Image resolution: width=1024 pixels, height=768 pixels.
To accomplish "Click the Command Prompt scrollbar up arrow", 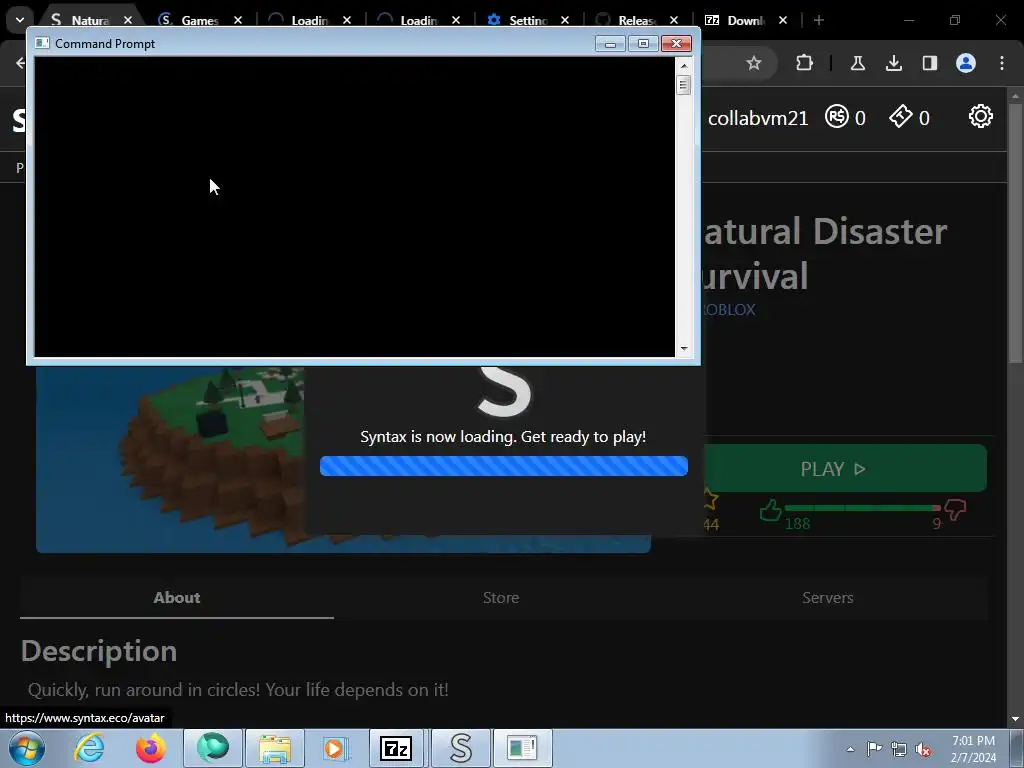I will coord(684,65).
